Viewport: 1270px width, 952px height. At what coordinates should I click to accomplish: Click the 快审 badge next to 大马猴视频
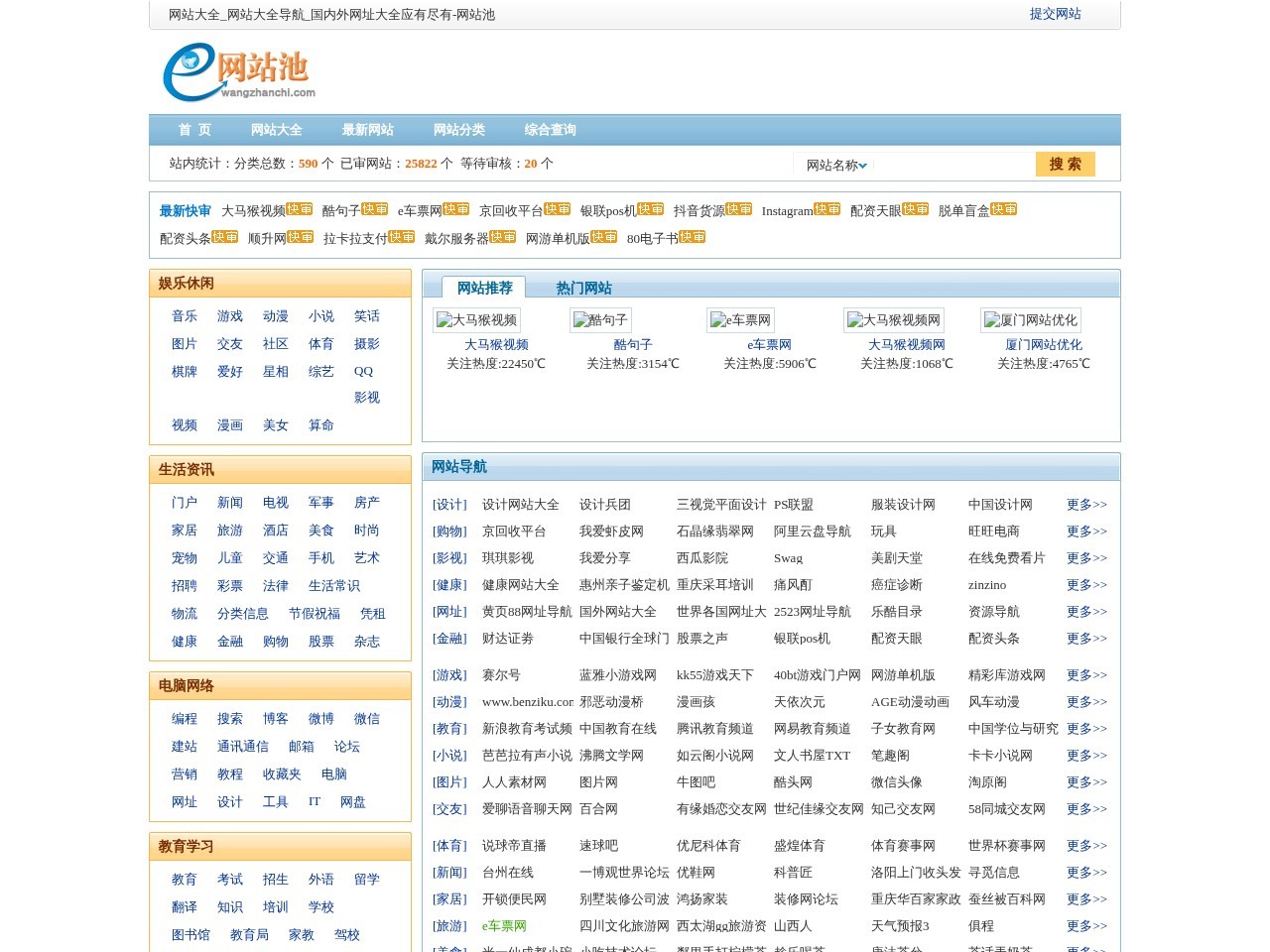coord(299,209)
